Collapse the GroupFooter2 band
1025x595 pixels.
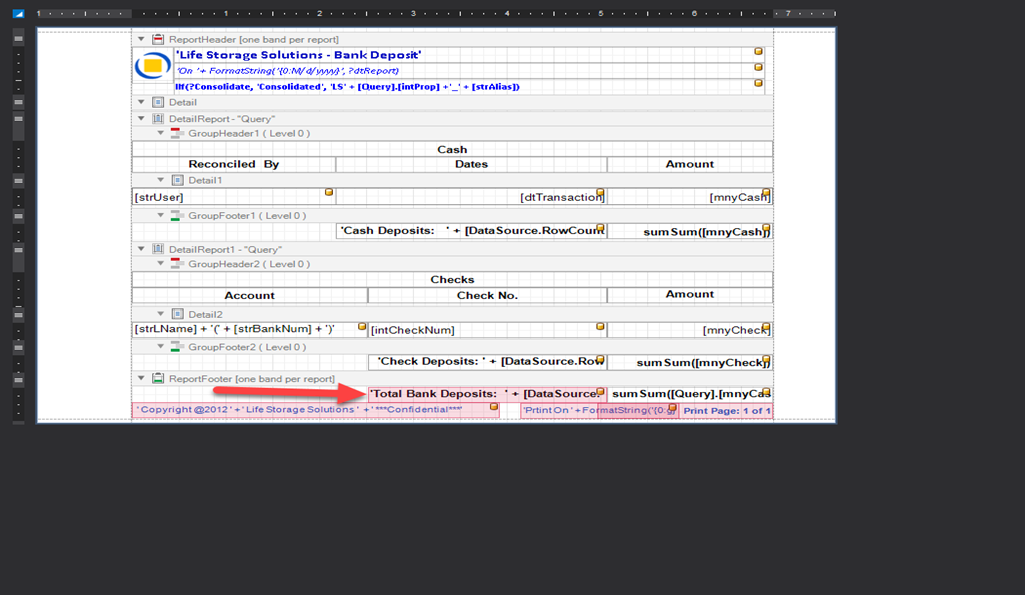[160, 347]
